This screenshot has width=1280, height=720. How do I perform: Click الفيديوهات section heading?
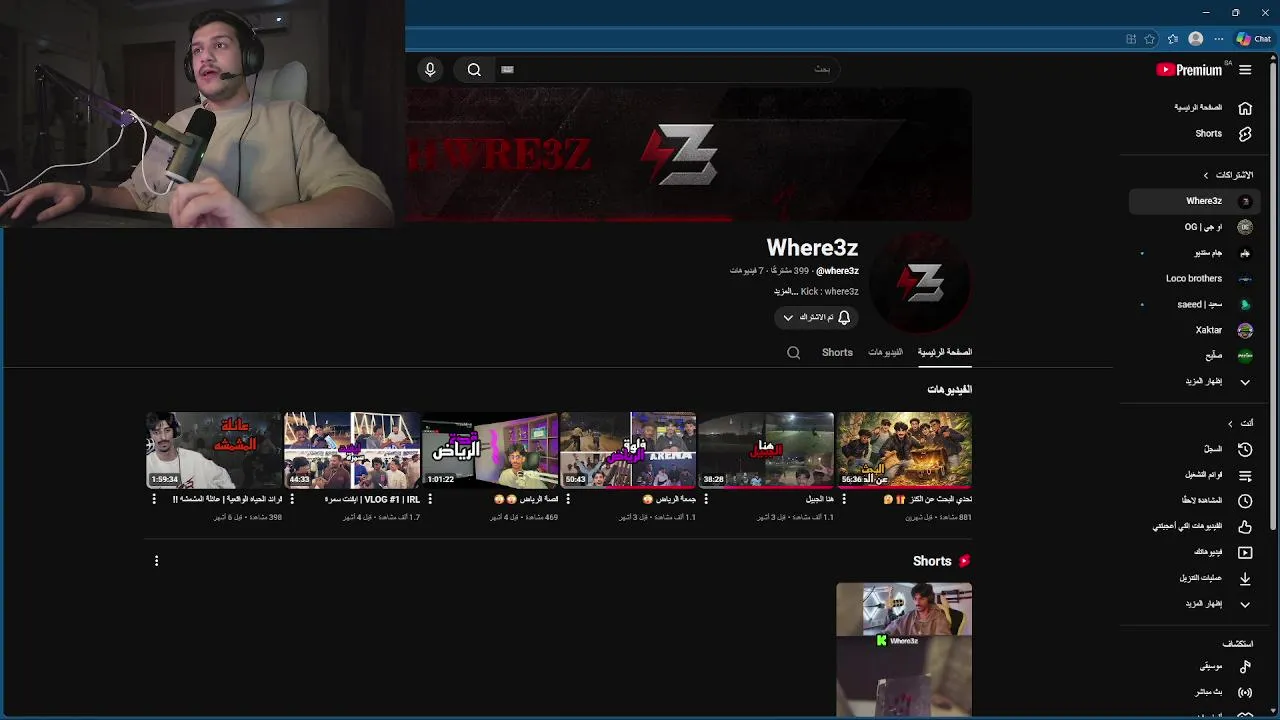pos(949,390)
